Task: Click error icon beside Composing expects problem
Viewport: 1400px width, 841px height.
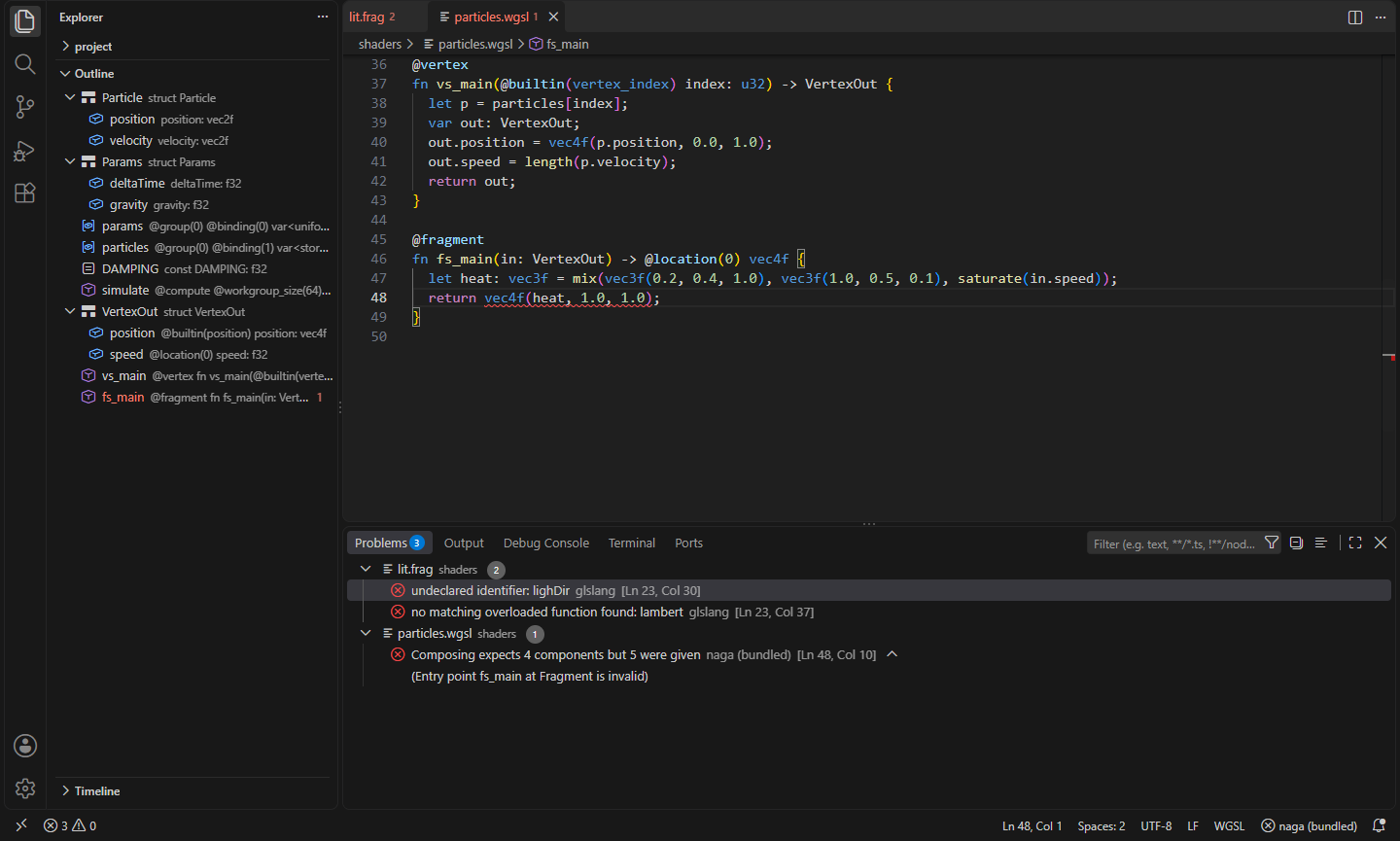Action: click(x=398, y=654)
